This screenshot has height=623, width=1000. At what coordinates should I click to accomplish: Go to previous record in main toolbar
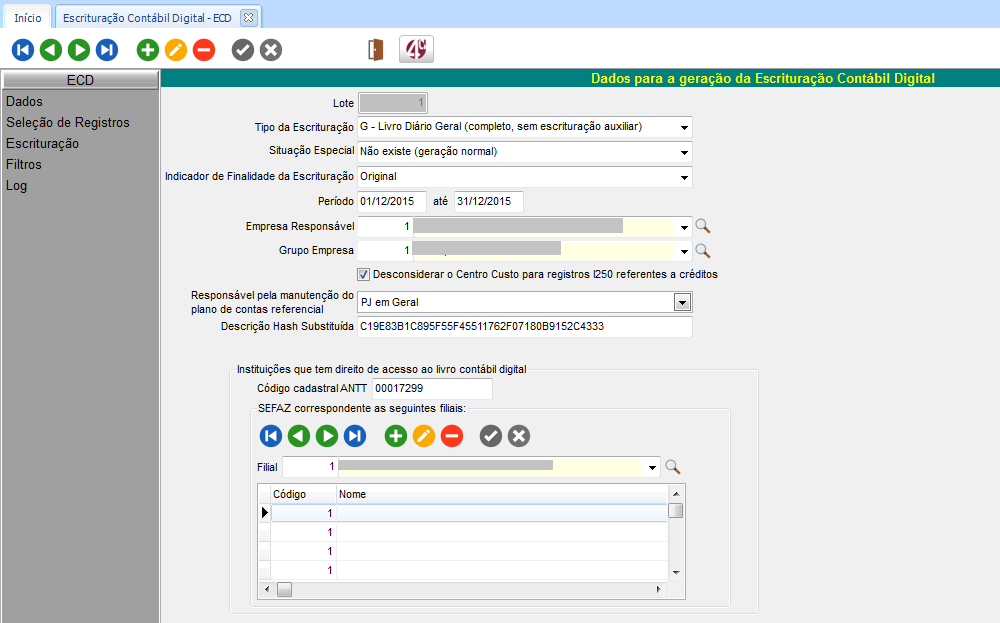(x=51, y=50)
